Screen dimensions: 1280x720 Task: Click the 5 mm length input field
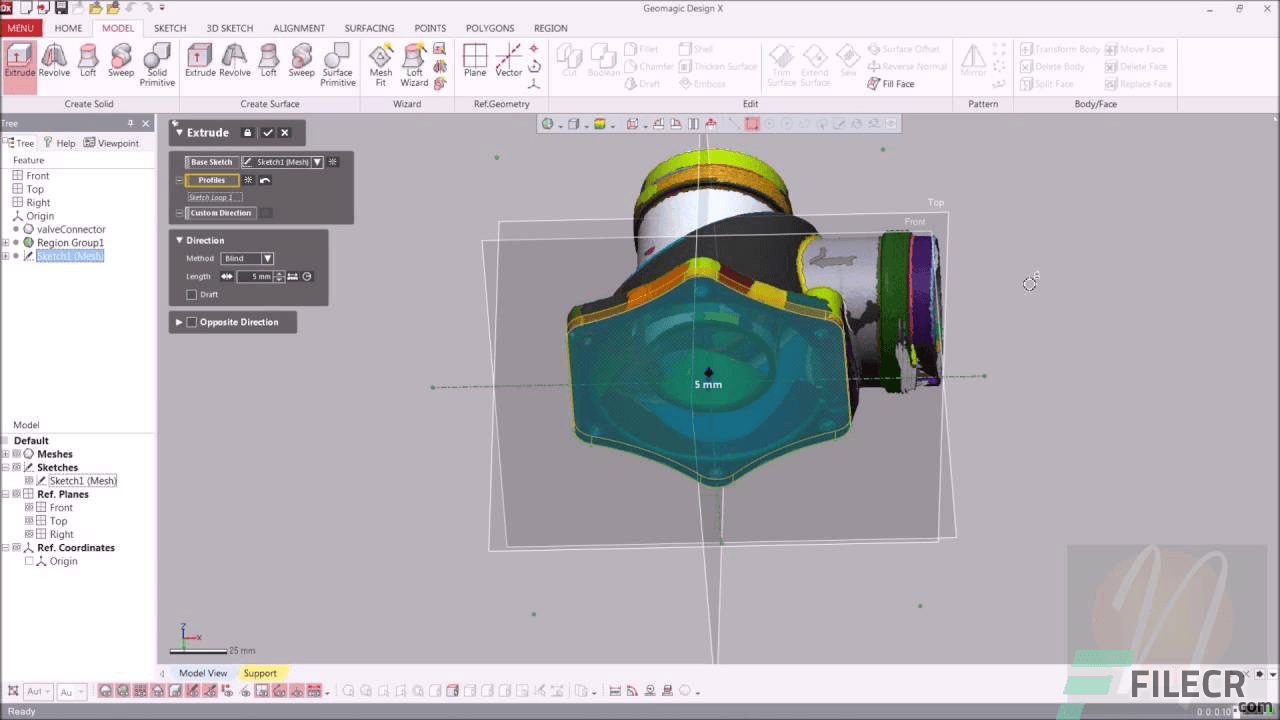[259, 276]
